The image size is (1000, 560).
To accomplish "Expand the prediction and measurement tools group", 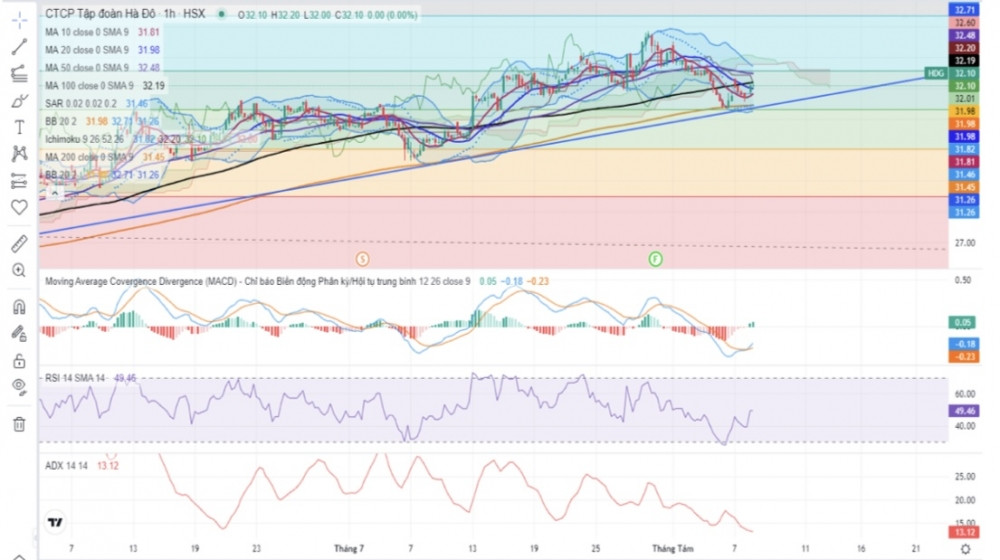I will click(x=19, y=180).
